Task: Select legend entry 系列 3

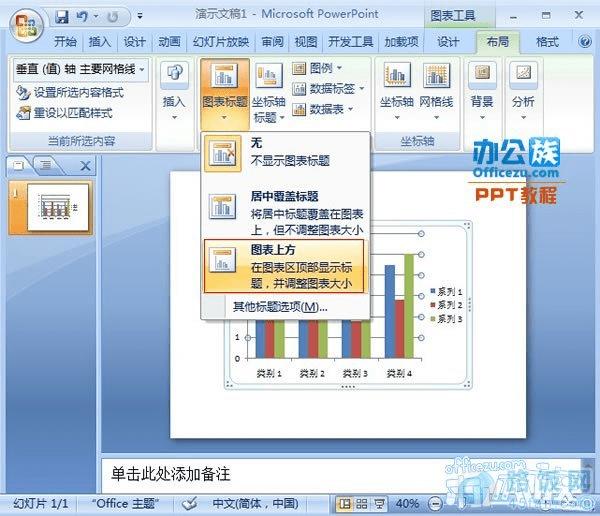Action: coord(446,318)
